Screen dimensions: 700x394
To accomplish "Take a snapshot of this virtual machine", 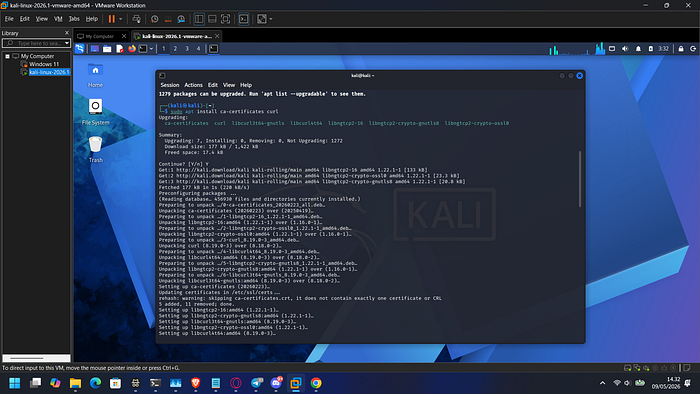I will coord(154,19).
